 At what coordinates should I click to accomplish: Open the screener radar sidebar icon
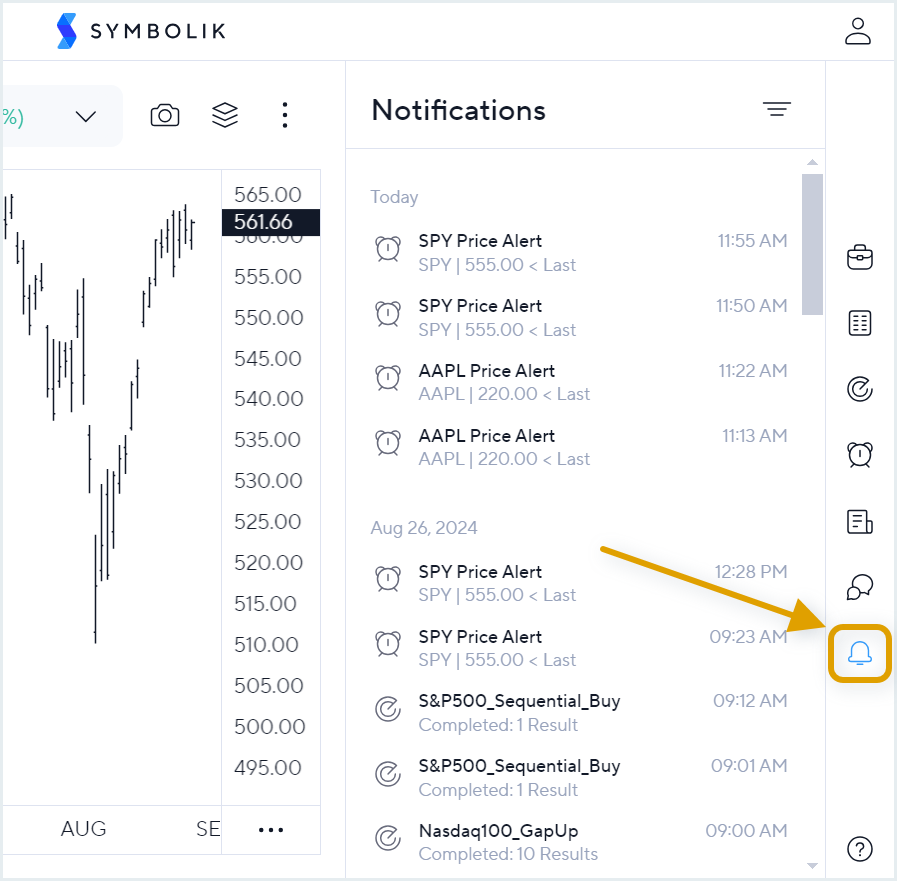point(859,388)
